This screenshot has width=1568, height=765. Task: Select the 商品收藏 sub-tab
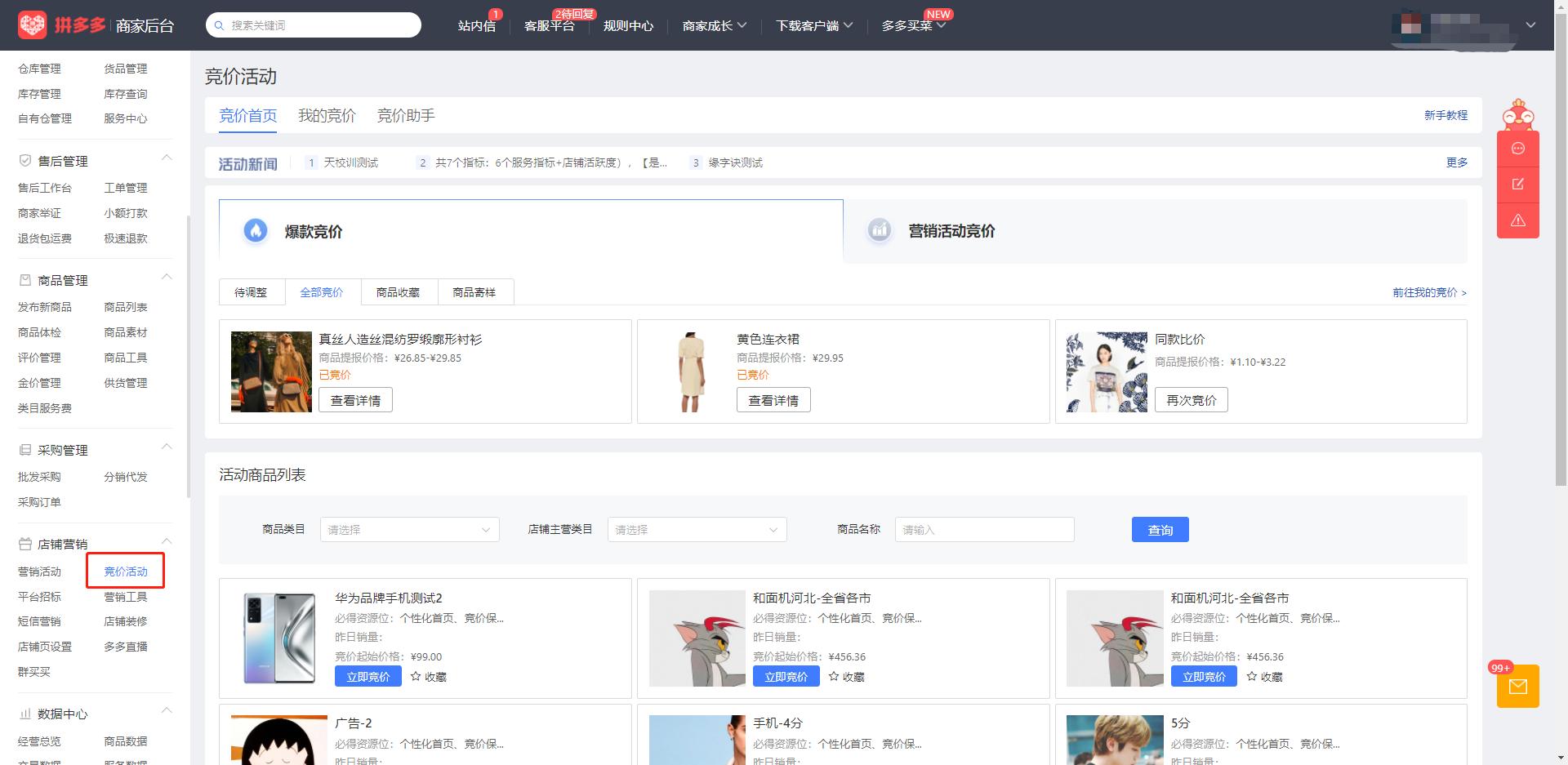click(x=399, y=291)
